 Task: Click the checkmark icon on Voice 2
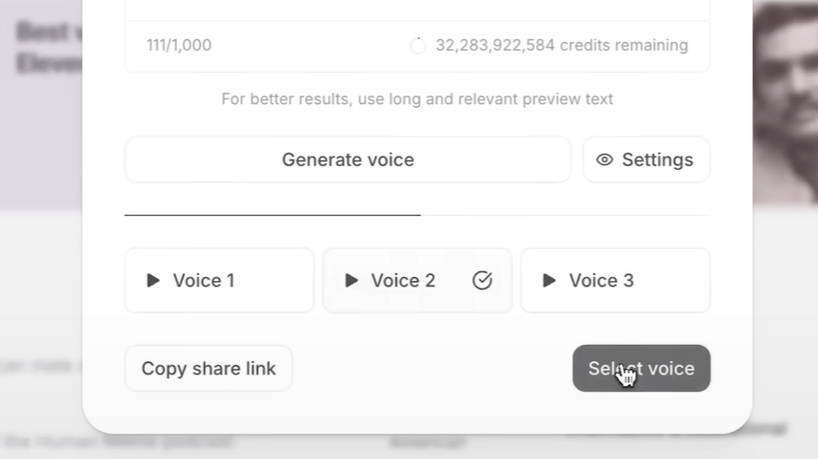(x=482, y=281)
